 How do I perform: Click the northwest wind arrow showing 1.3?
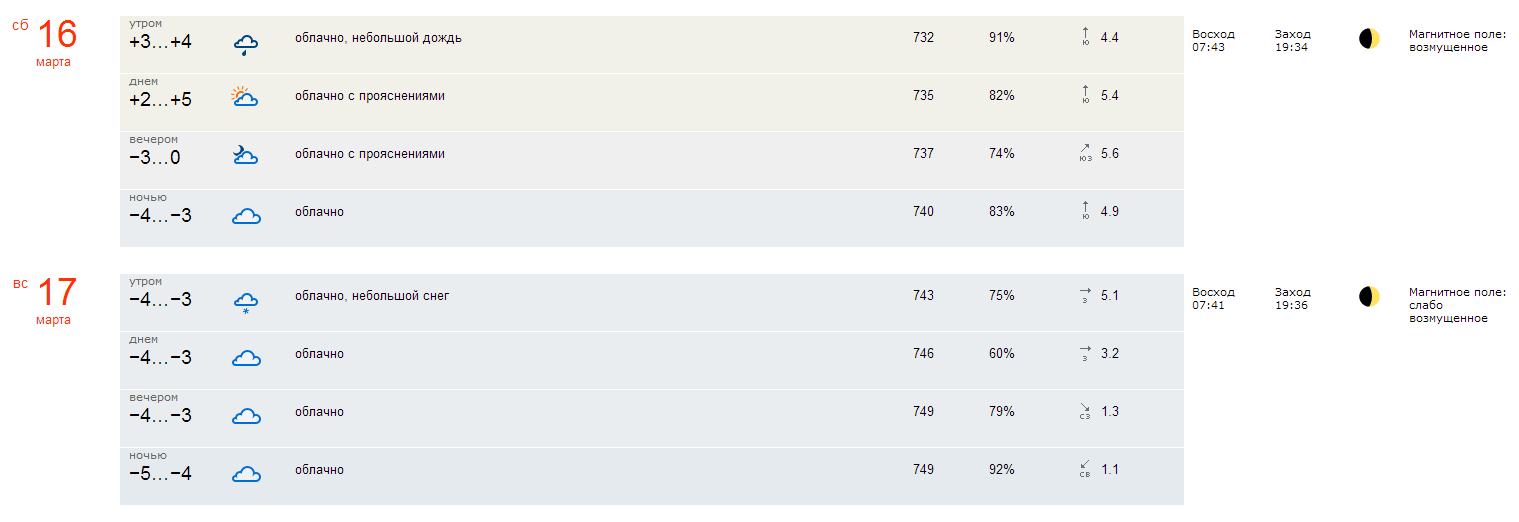tap(1085, 411)
